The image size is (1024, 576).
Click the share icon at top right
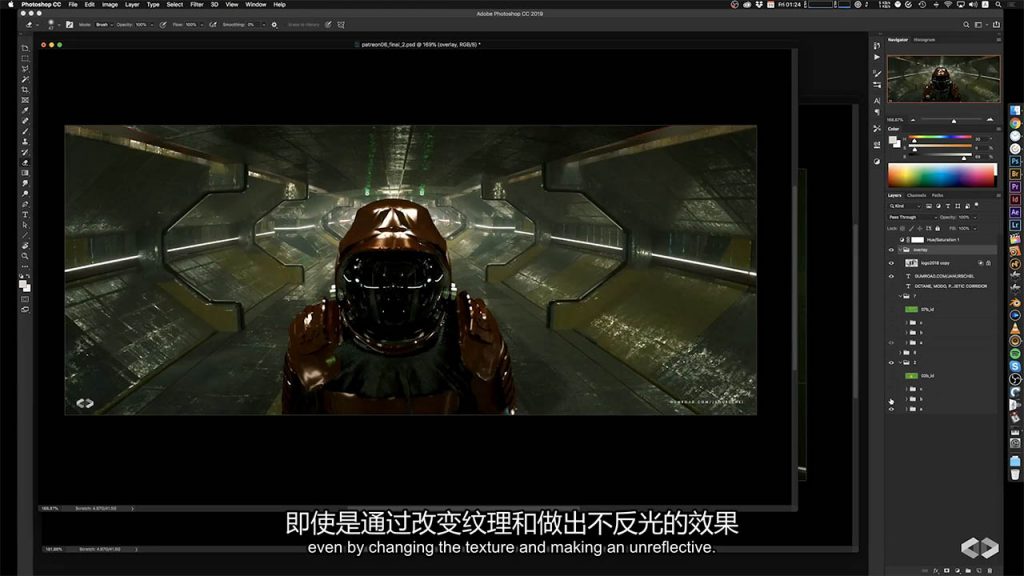996,25
